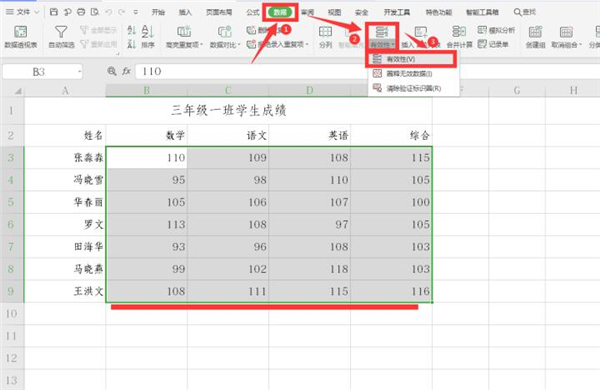Expand the 高亮重复项 dropdown arrow
The height and width of the screenshot is (390, 600).
click(201, 45)
